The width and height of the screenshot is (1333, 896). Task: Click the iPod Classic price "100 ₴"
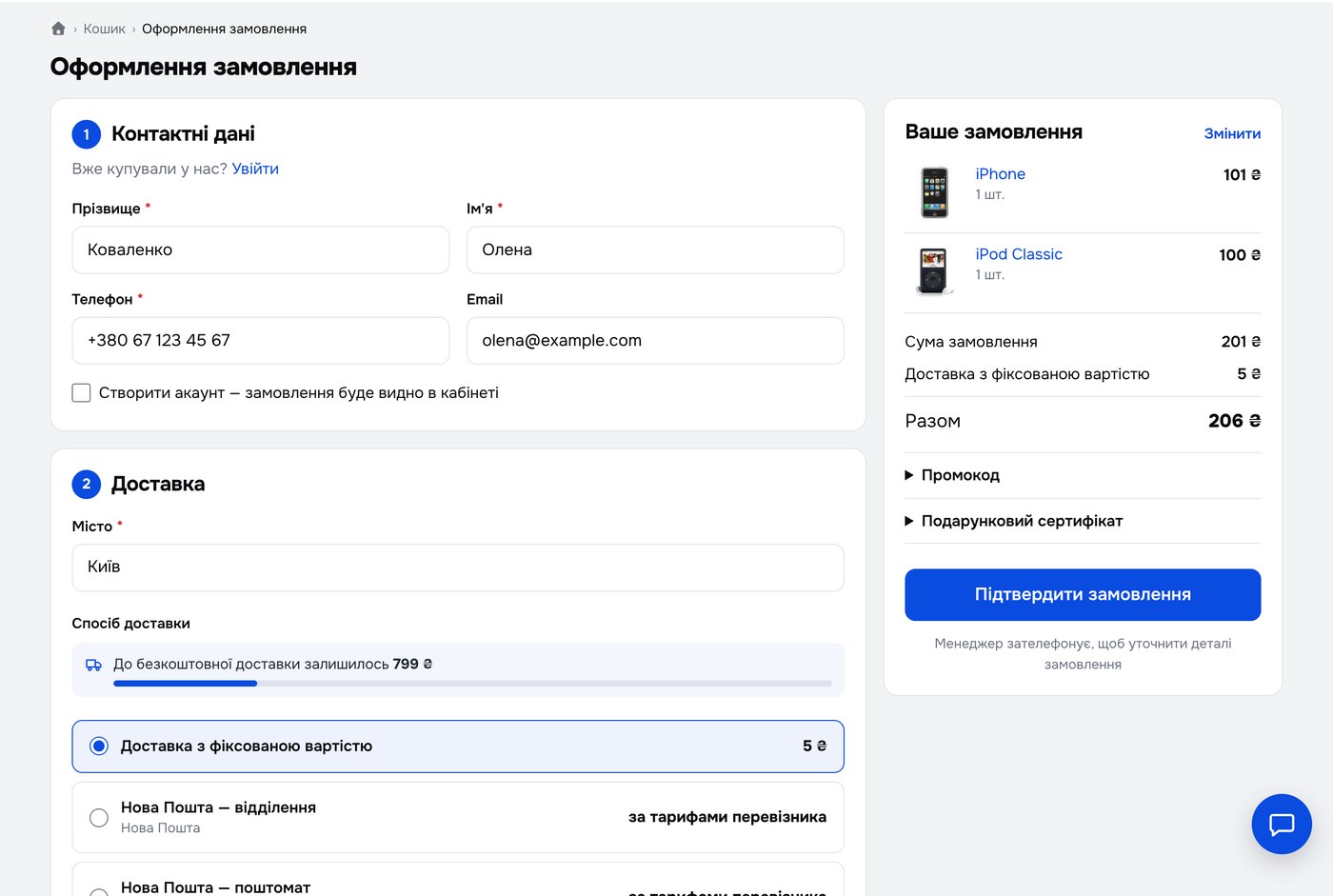1240,254
